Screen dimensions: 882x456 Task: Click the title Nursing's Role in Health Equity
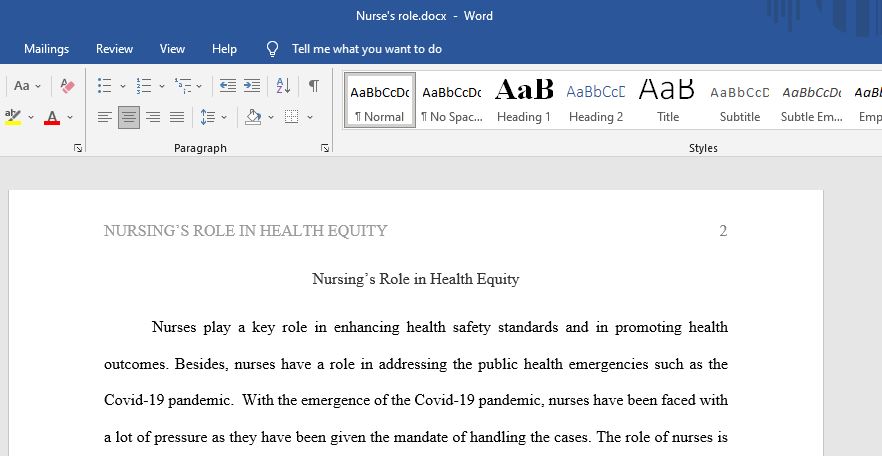(x=416, y=279)
